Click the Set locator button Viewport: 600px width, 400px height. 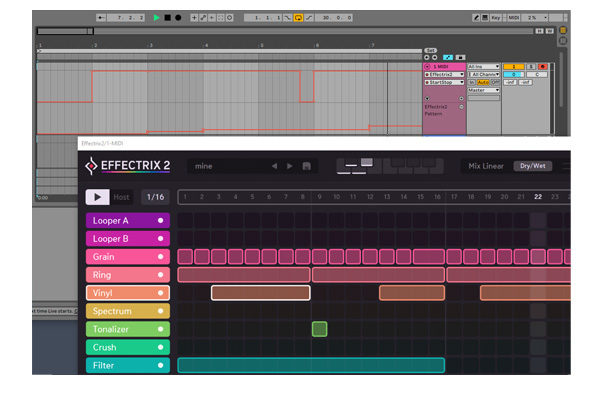(x=430, y=50)
